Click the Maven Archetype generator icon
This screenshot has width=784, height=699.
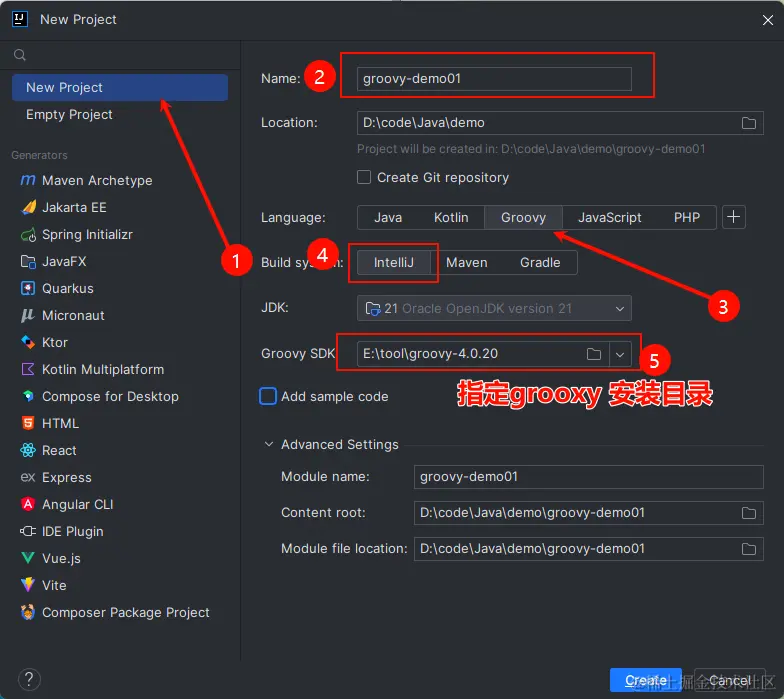pos(28,180)
